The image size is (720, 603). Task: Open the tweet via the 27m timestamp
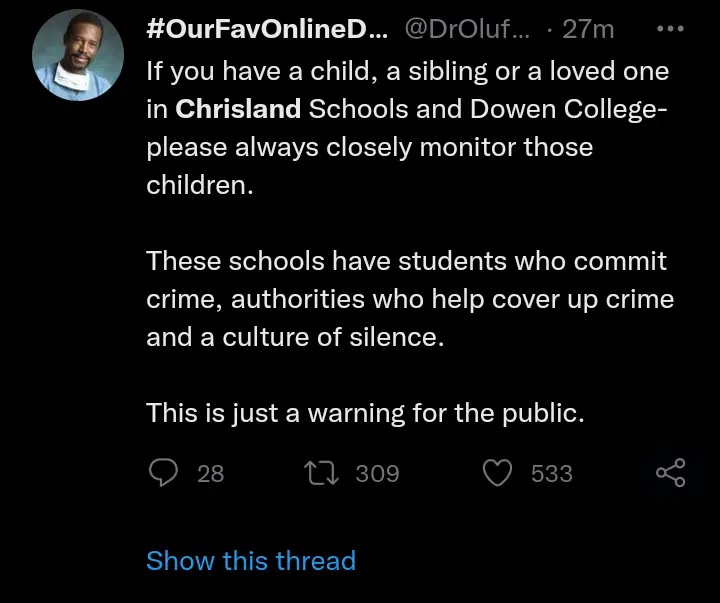click(588, 30)
